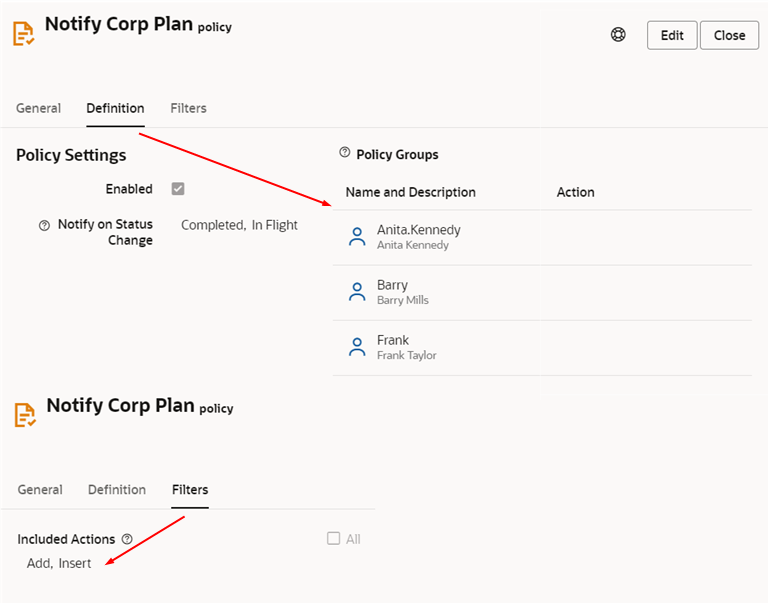Click the user icon for Anita.Kennedy
Screen dimensions: 768x603
pyautogui.click(x=356, y=237)
